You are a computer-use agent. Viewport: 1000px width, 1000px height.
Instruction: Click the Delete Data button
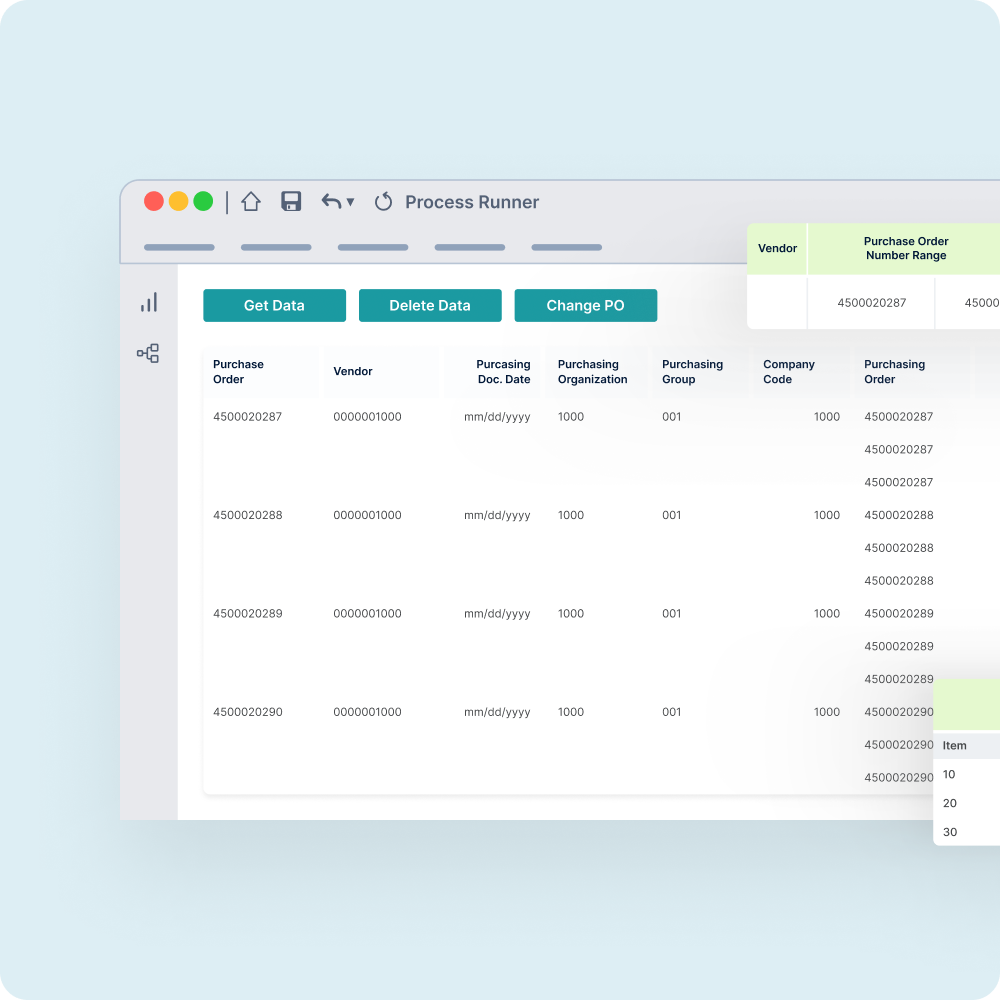[x=430, y=305]
